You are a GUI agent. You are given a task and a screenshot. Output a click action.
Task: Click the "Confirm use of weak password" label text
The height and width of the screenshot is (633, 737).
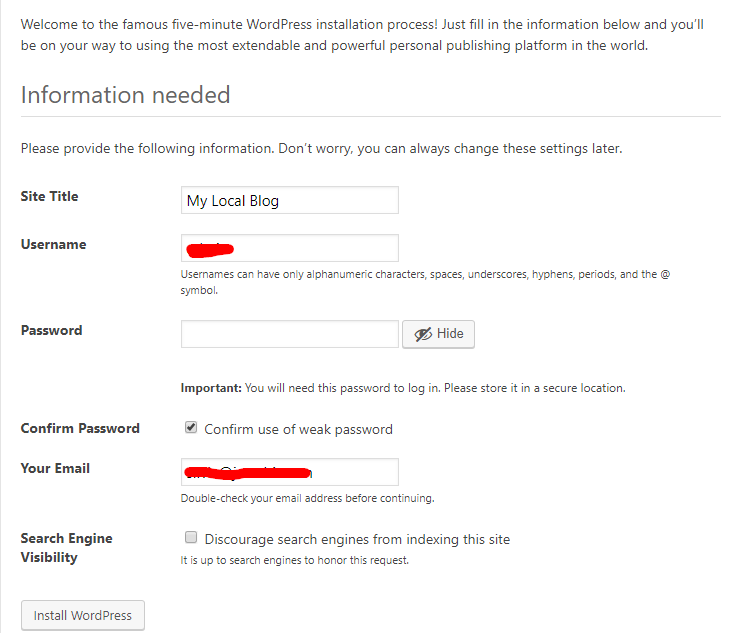(298, 429)
